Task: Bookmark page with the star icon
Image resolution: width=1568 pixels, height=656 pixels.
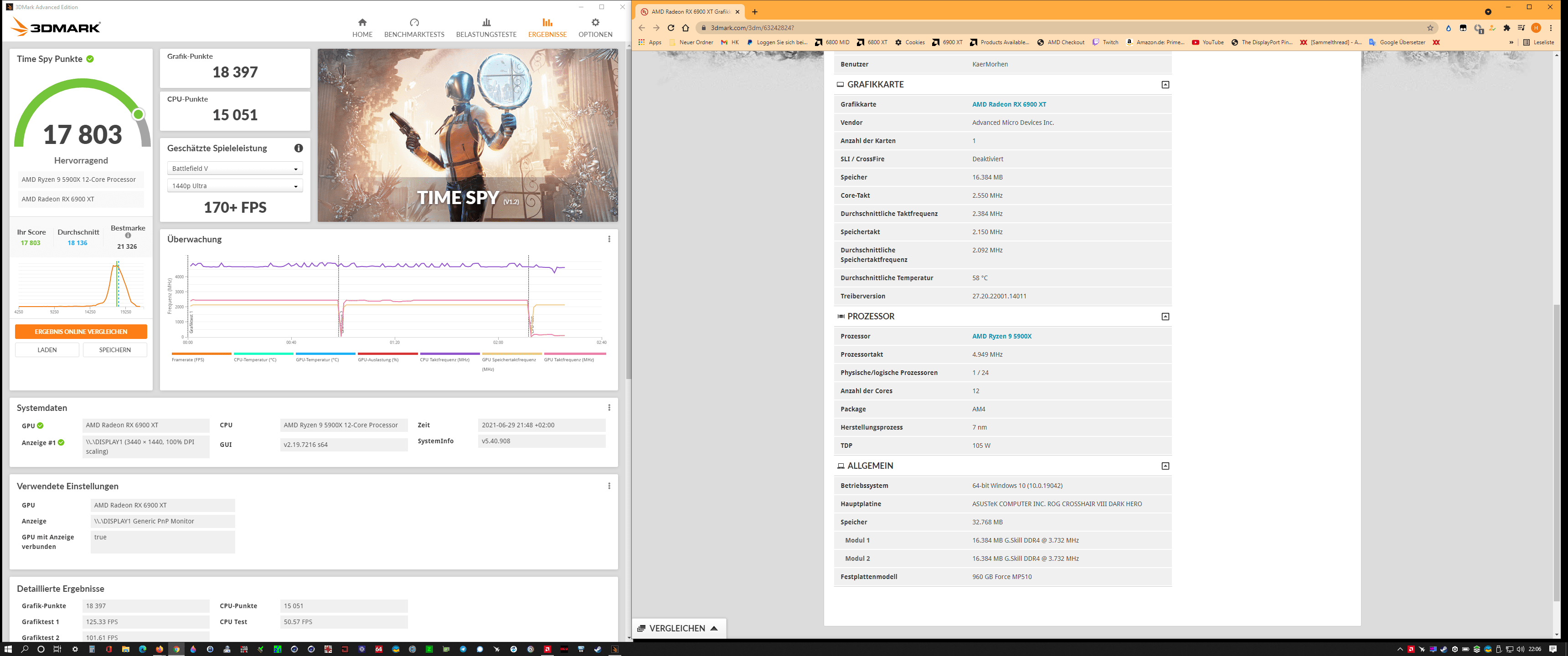Action: 1430,27
